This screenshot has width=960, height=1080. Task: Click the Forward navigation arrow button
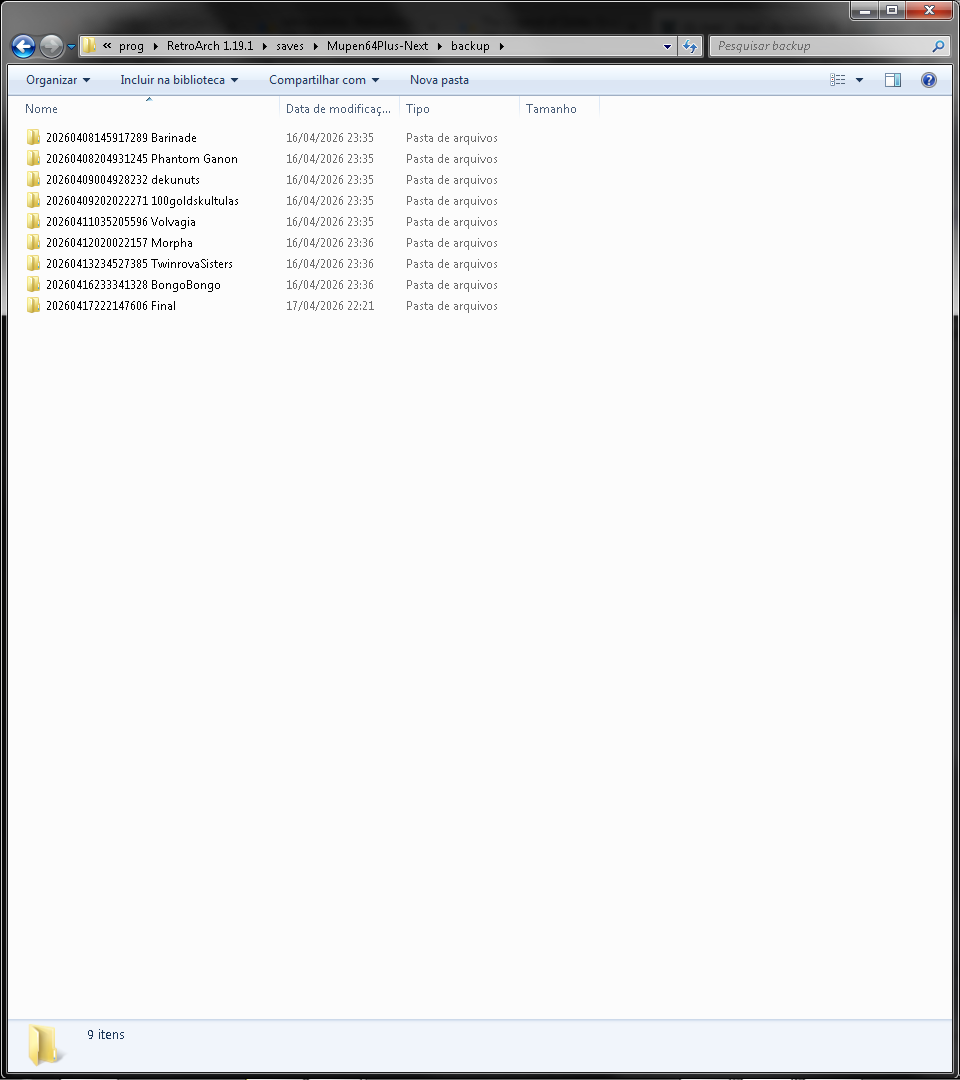point(51,46)
